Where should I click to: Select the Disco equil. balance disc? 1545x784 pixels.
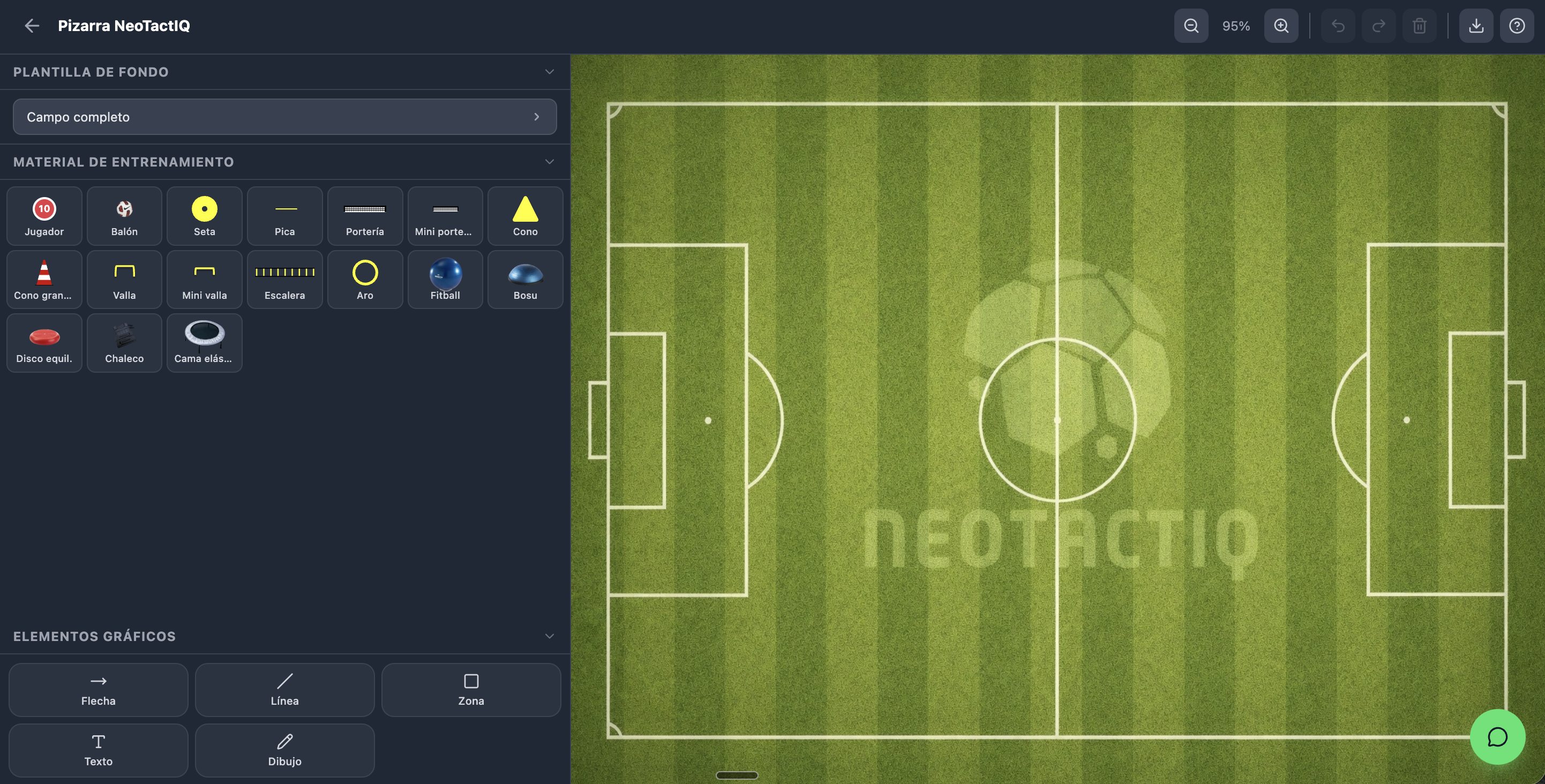[44, 343]
